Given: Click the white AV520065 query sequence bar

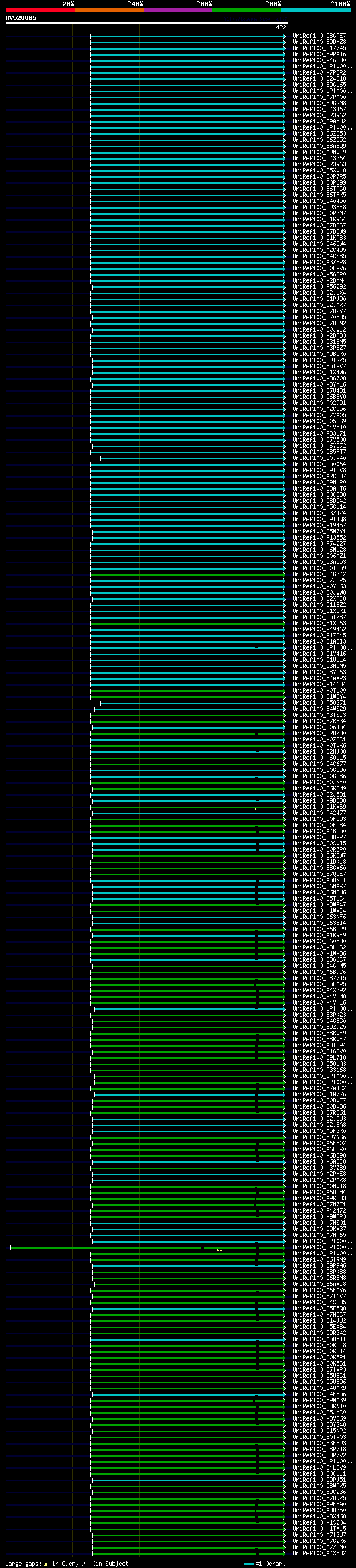Looking at the screenshot, I should [147, 22].
